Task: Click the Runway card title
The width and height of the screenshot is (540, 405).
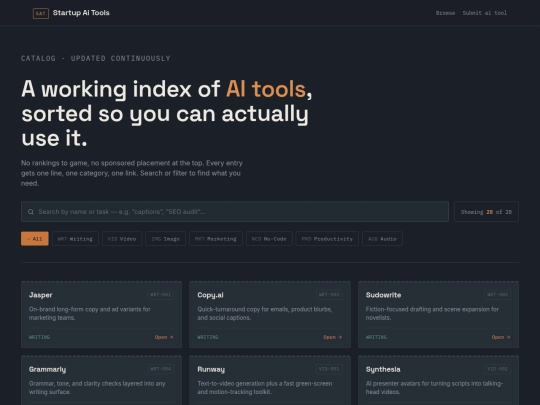Action: pyautogui.click(x=211, y=370)
